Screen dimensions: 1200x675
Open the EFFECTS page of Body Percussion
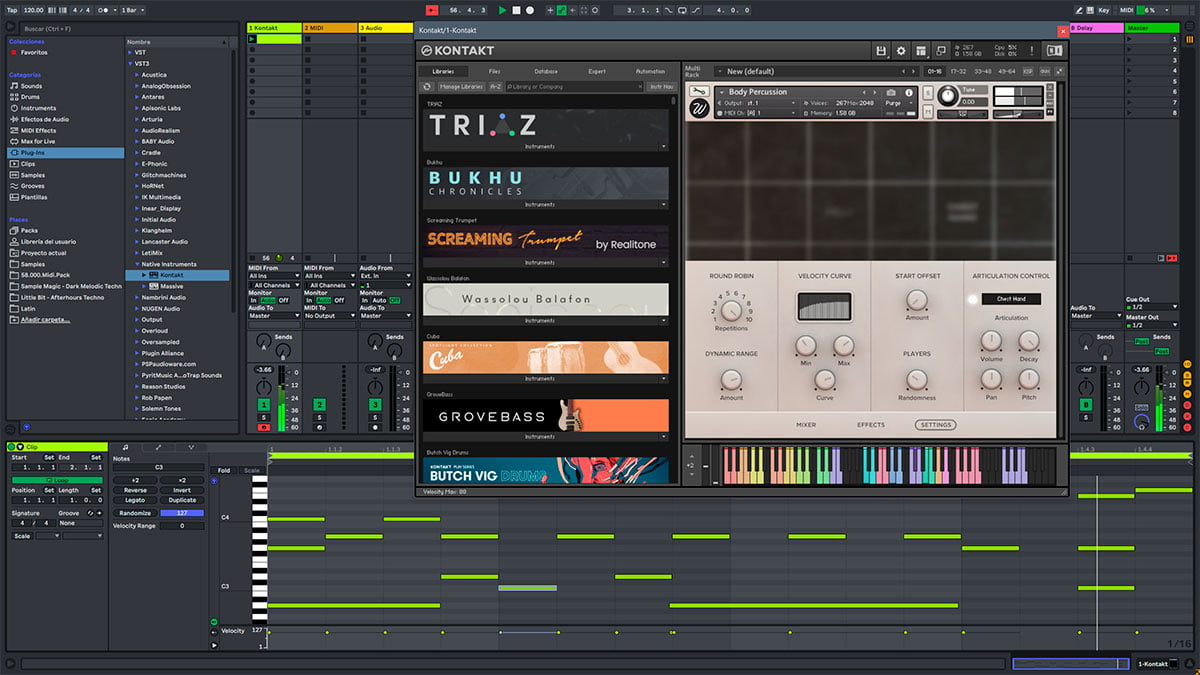point(871,425)
